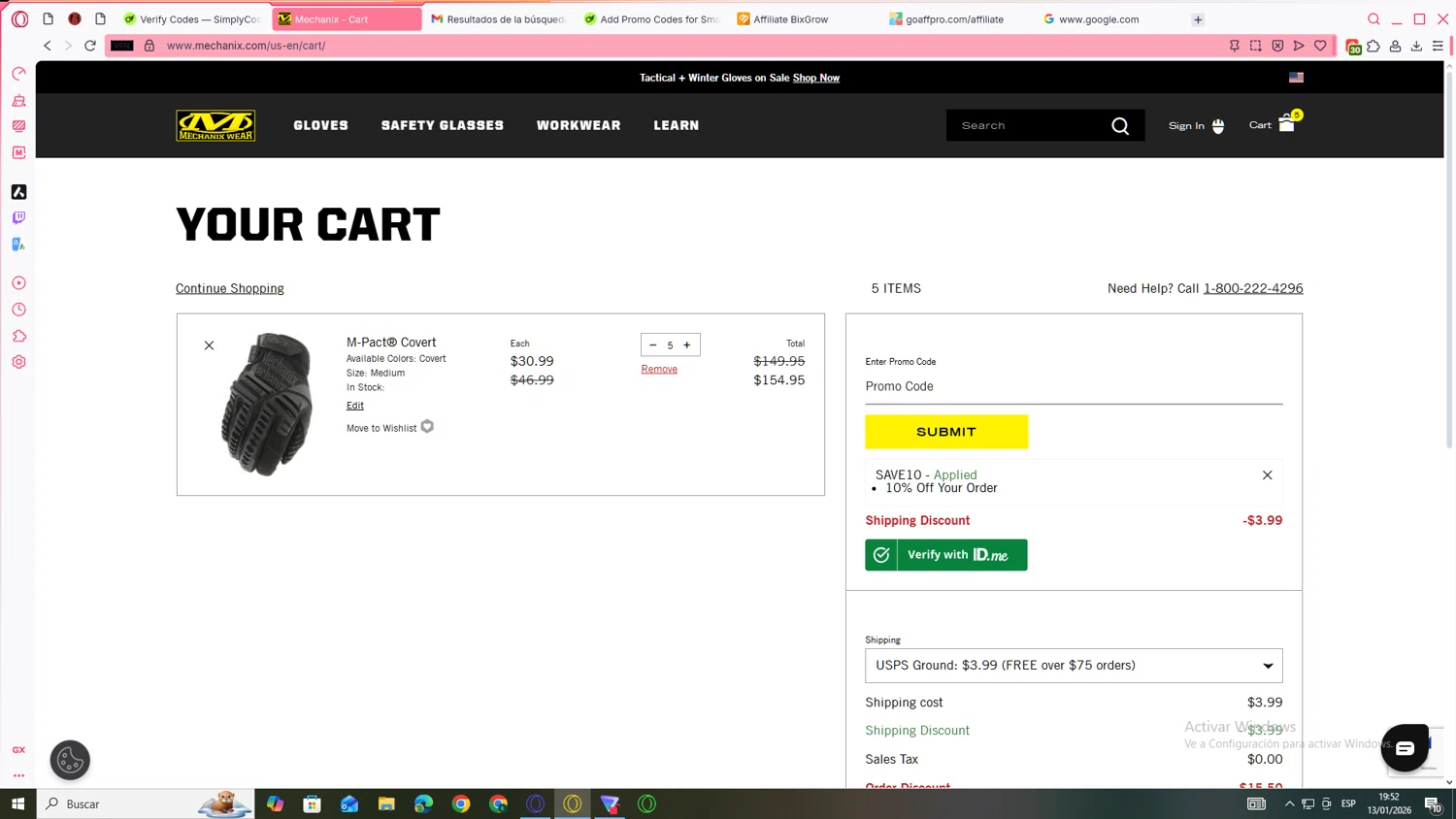
Task: Submit the promo code
Action: [946, 432]
